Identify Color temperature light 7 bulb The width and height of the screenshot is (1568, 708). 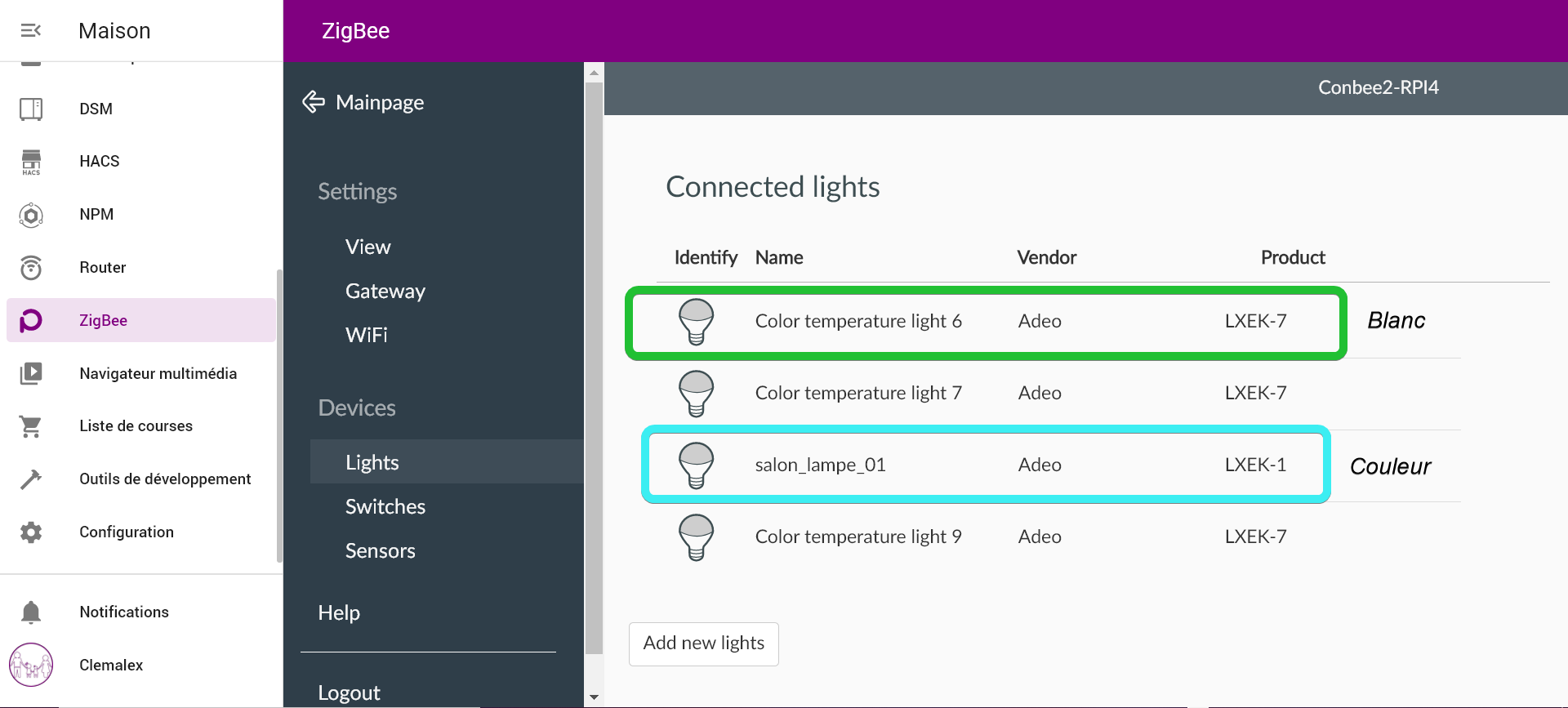tap(697, 394)
